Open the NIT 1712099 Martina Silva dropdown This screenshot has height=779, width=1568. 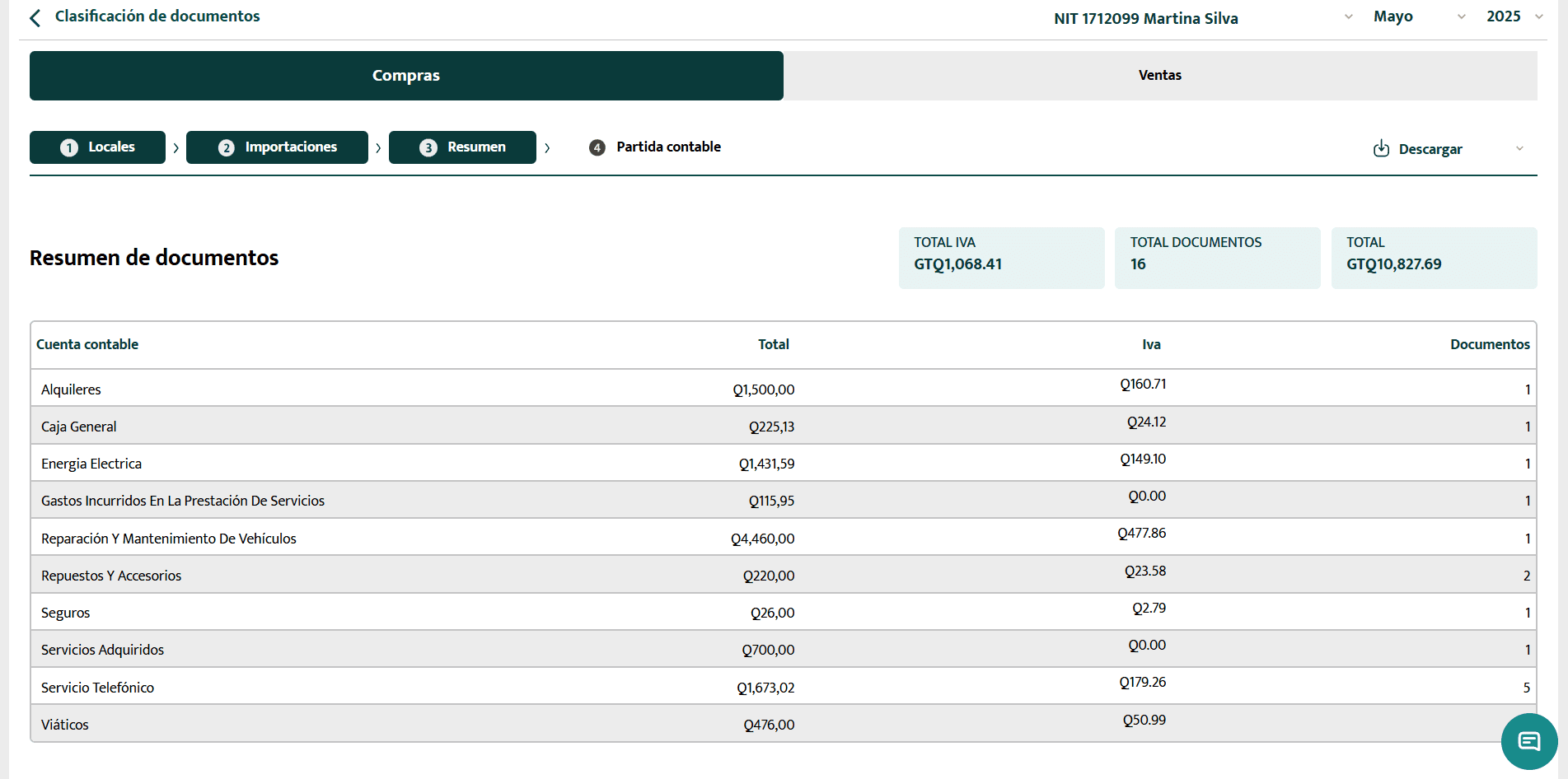pyautogui.click(x=1203, y=18)
